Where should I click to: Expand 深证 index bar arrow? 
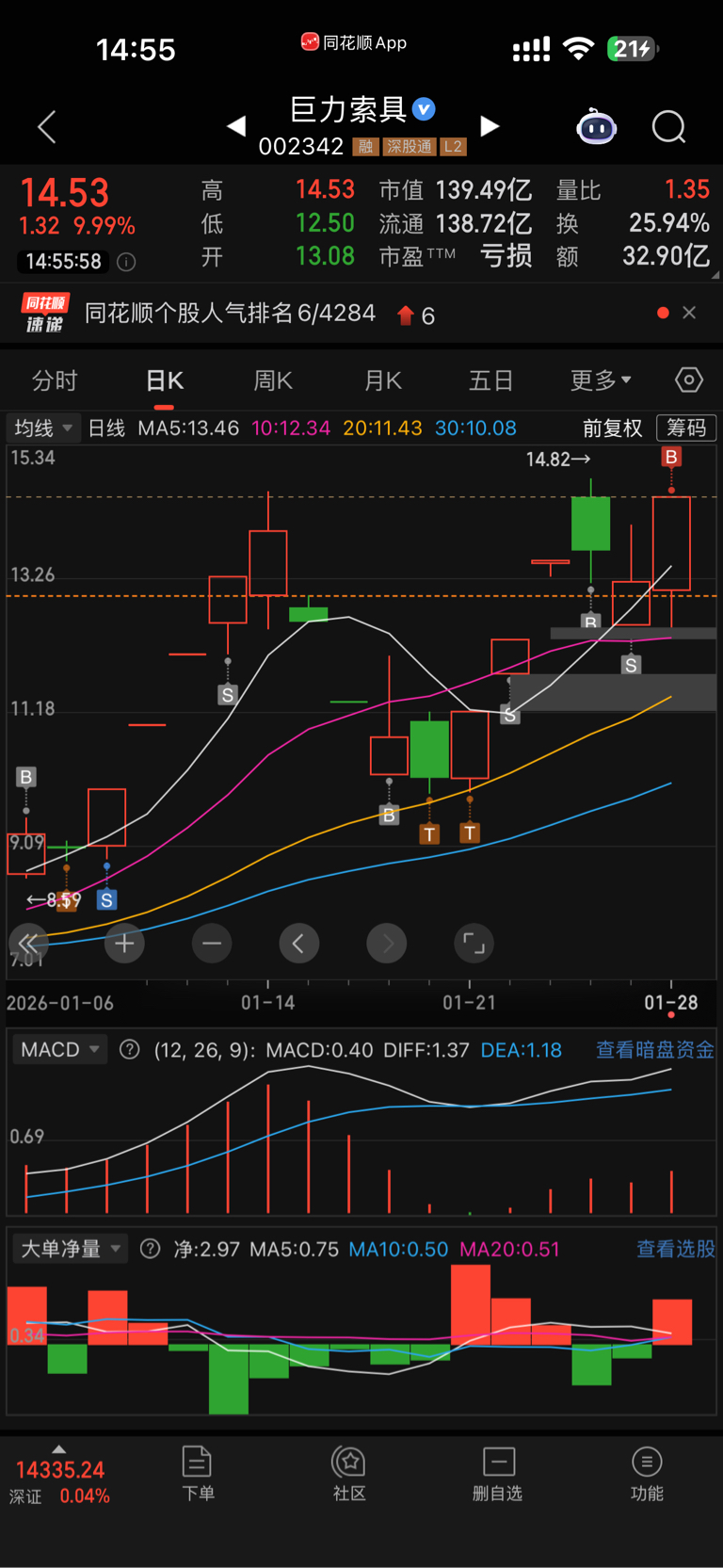(x=59, y=1449)
